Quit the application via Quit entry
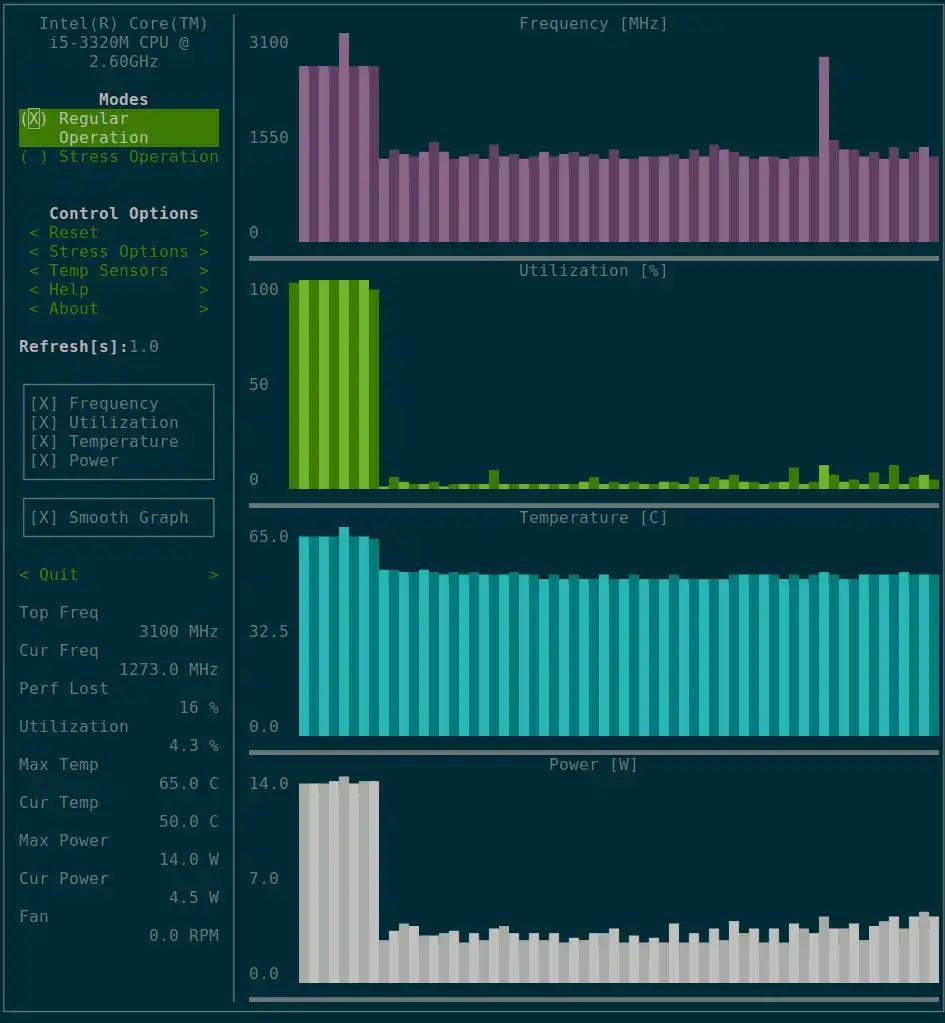Screen dimensions: 945x1023 119,575
